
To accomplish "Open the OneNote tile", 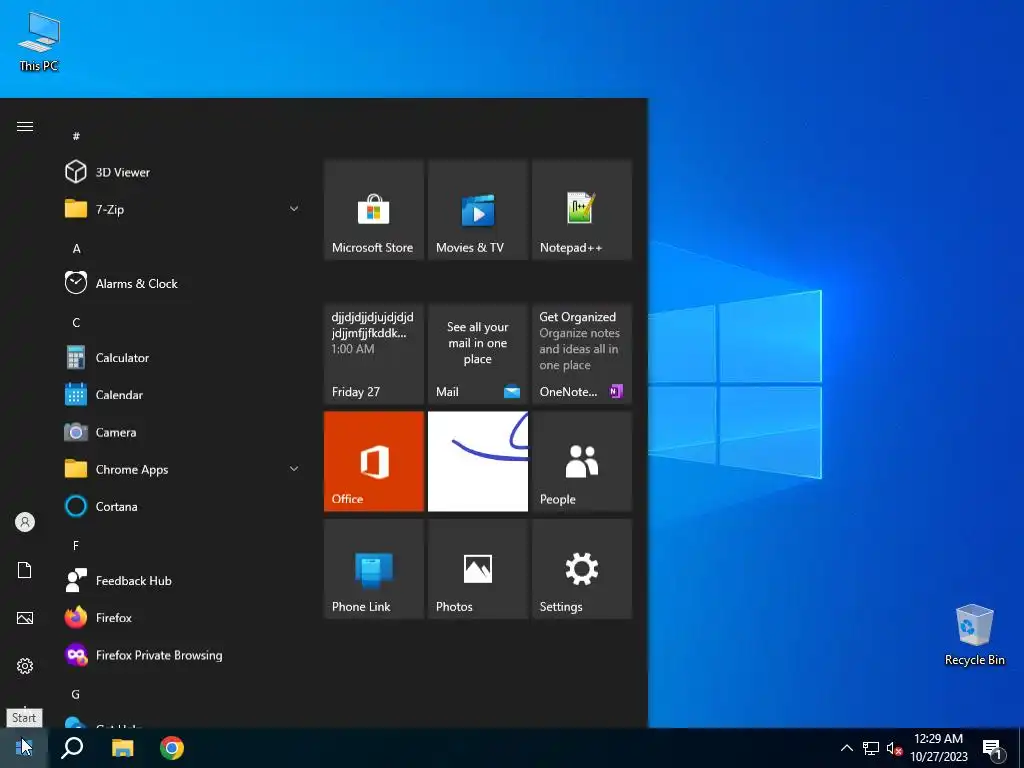I will (581, 354).
